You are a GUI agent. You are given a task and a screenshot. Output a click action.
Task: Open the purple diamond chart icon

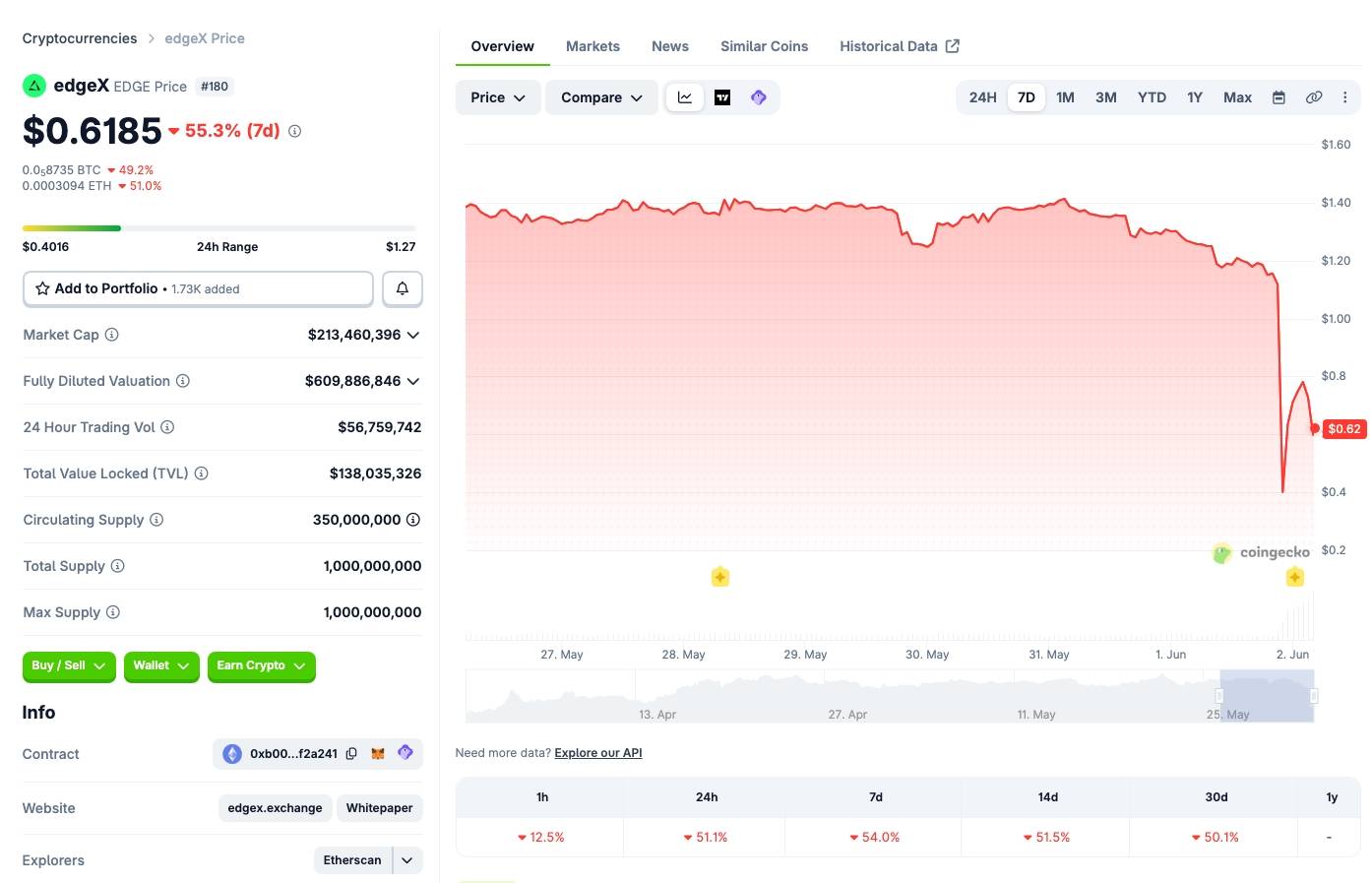click(759, 97)
